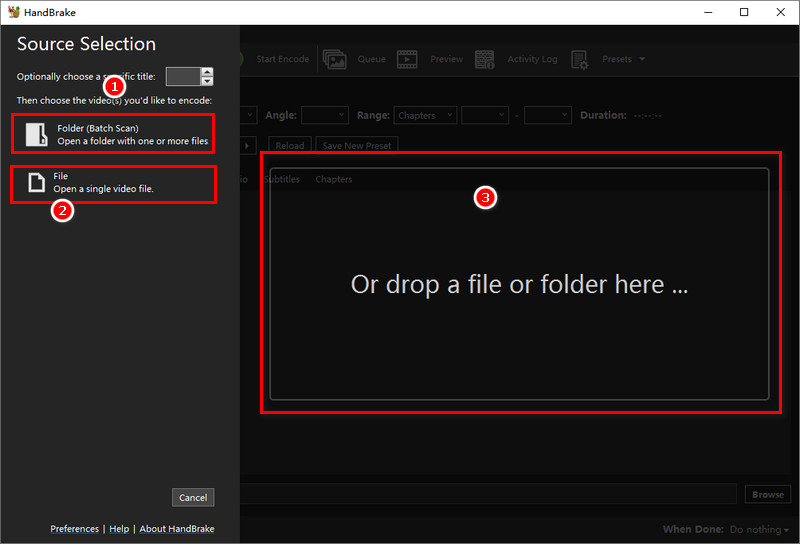Cancel the source selection
The image size is (800, 544).
tap(193, 498)
